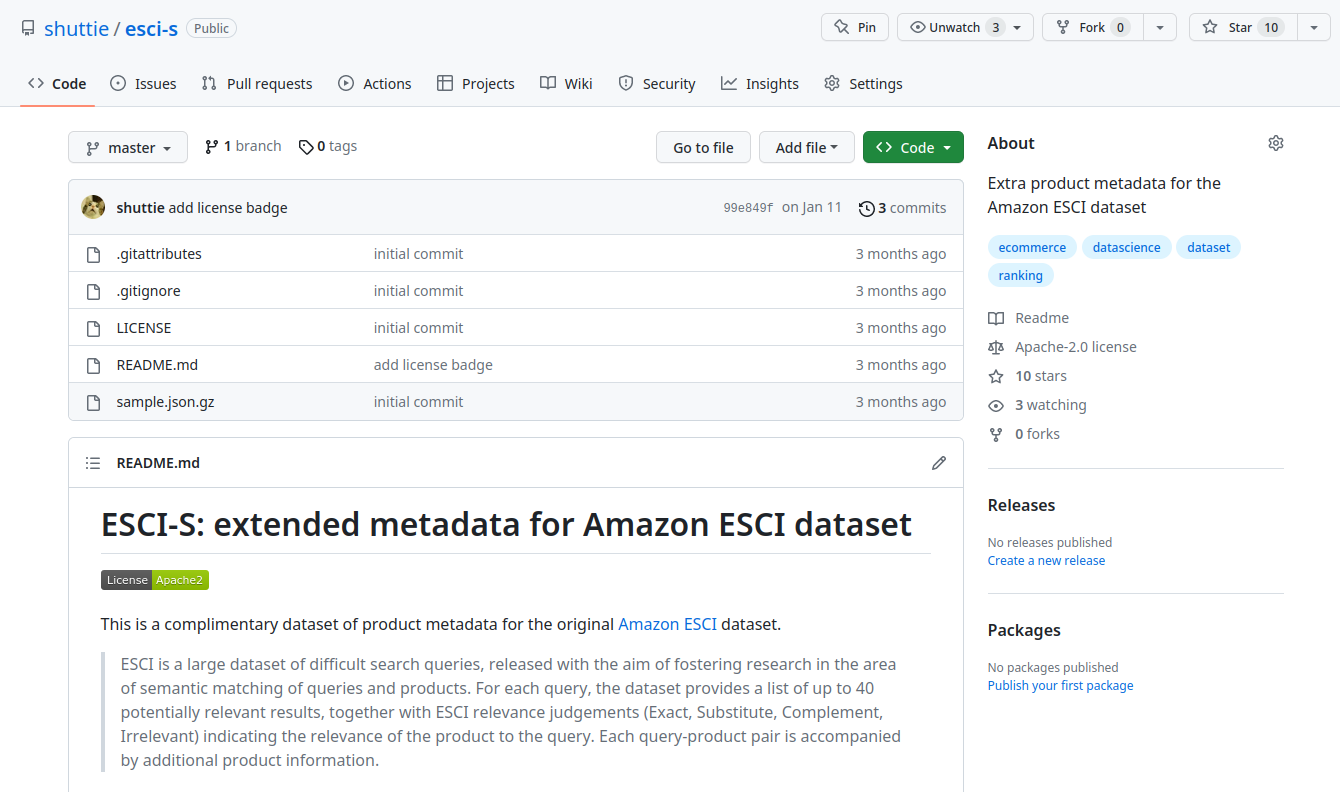1340x792 pixels.
Task: Click the ecommerce topic tag
Action: tap(1032, 247)
